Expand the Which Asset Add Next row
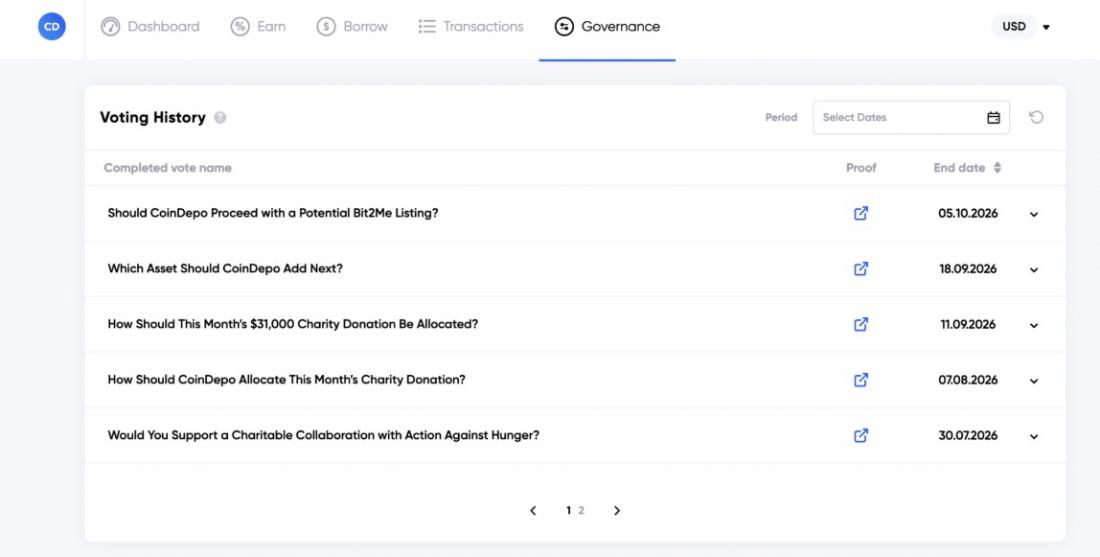1100x557 pixels. [x=1034, y=269]
